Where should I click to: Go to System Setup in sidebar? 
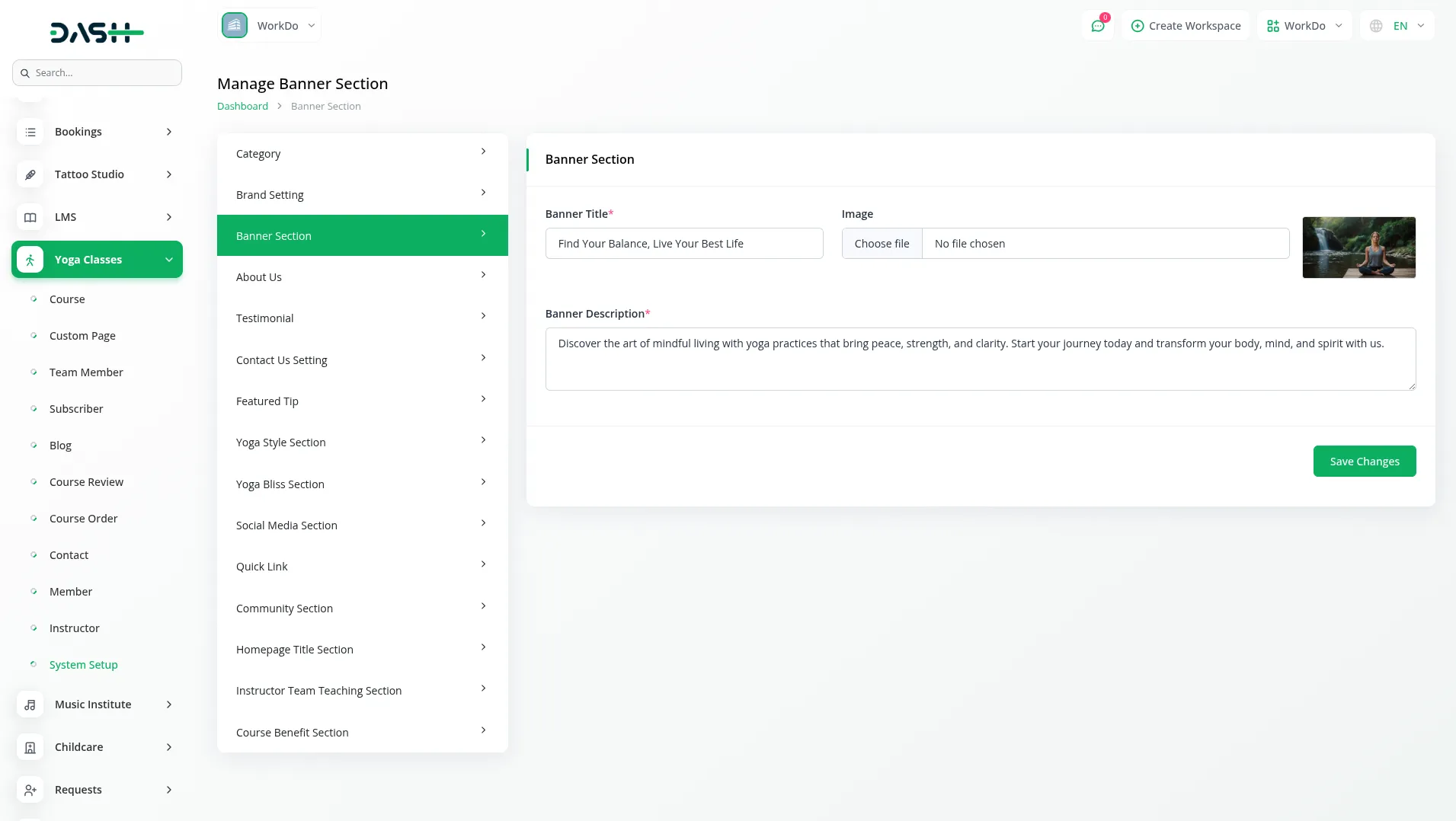(x=83, y=665)
